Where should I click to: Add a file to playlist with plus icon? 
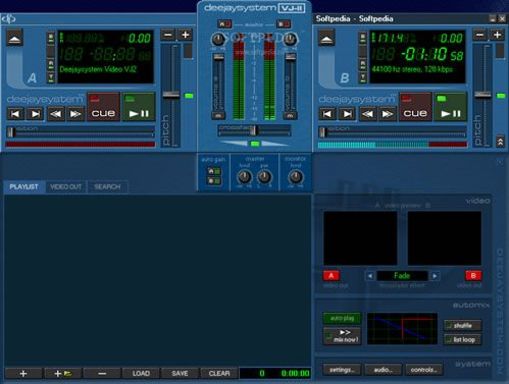click(23, 373)
